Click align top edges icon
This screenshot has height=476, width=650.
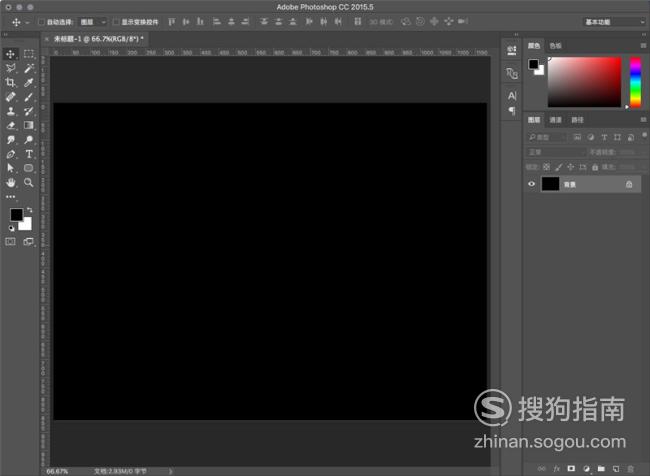[172, 22]
